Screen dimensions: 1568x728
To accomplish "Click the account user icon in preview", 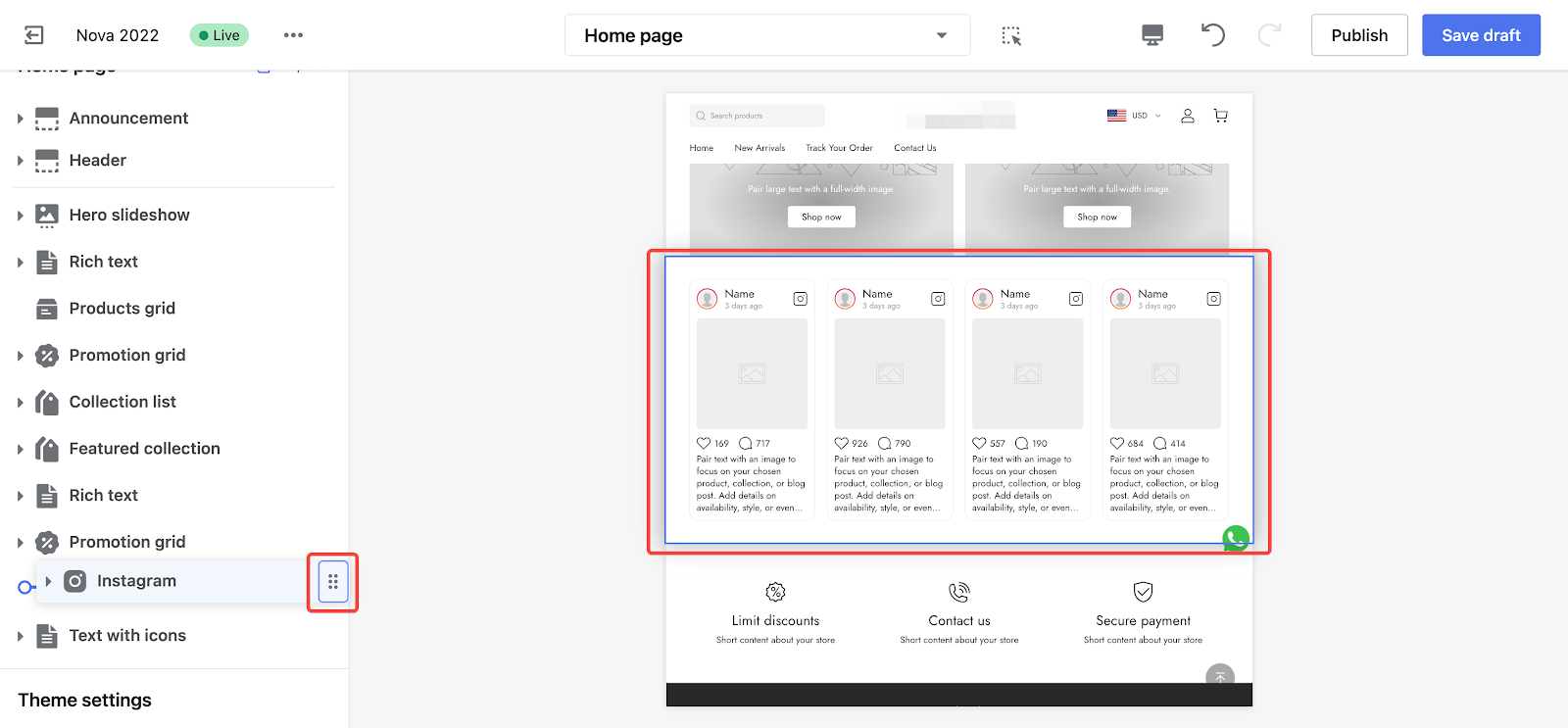I will coord(1188,116).
